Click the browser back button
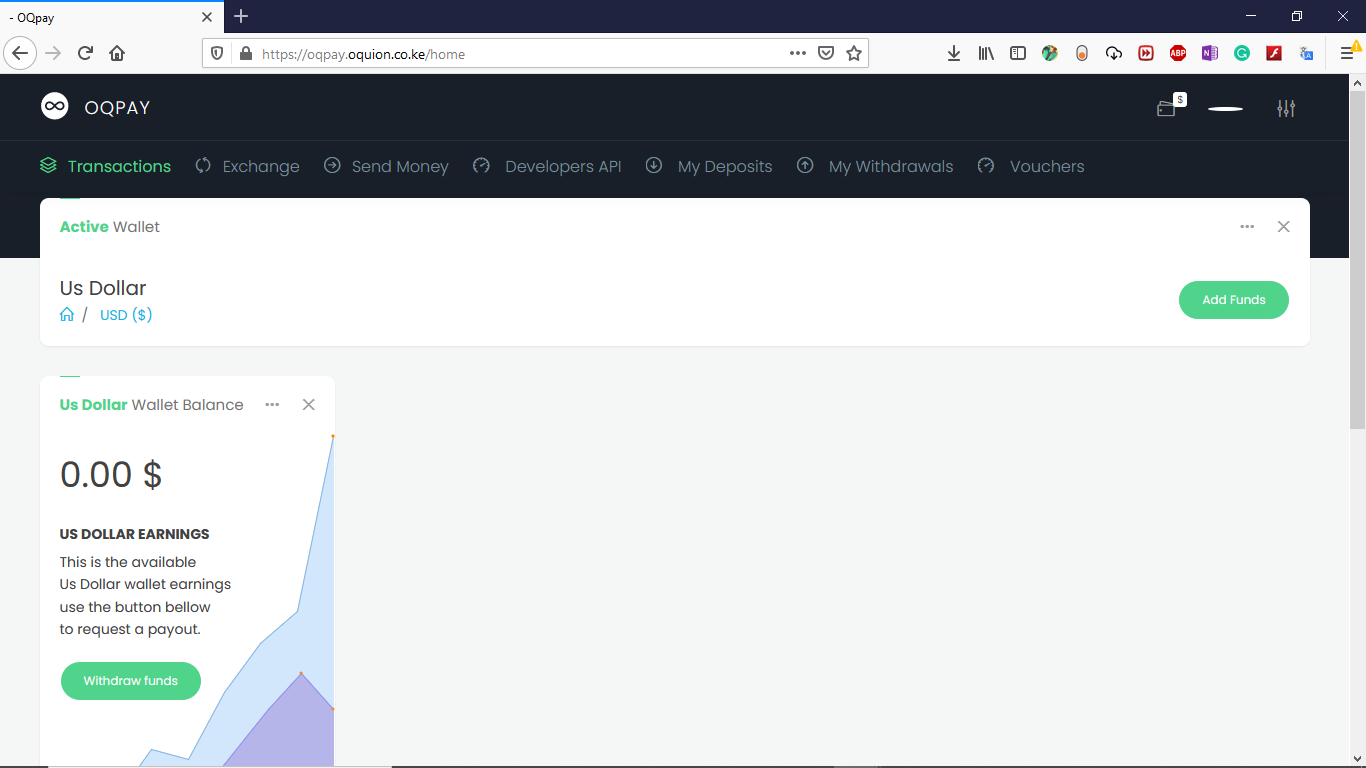Screen dimensions: 1366x768 [x=20, y=53]
